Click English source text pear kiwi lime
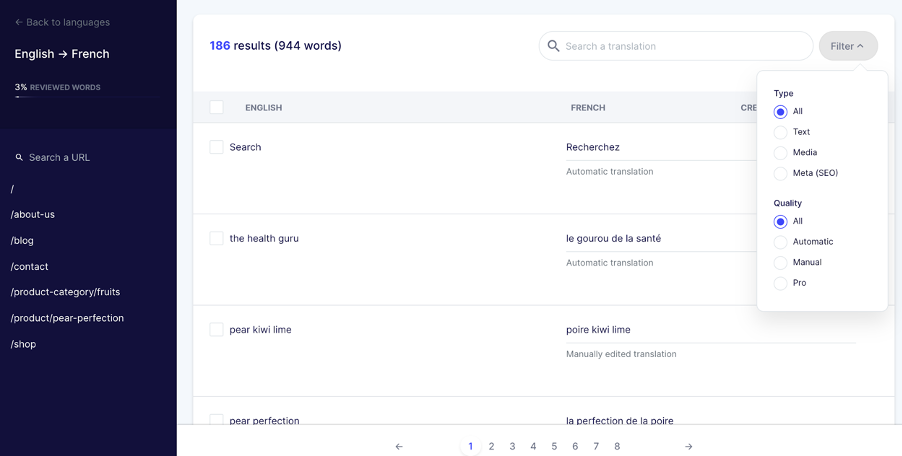 click(261, 329)
